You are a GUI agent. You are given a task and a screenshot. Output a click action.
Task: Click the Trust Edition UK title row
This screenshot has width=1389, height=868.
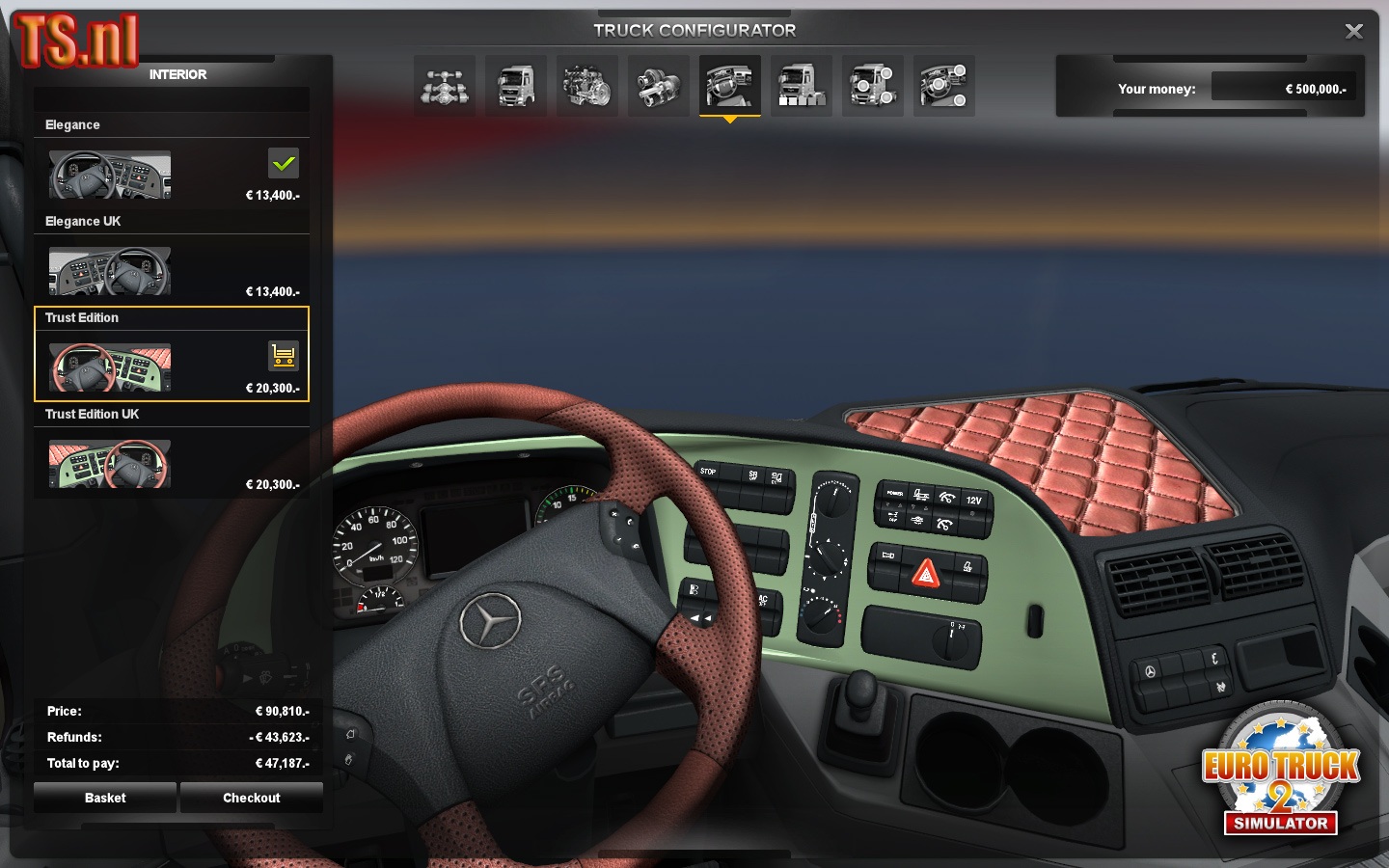[172, 415]
